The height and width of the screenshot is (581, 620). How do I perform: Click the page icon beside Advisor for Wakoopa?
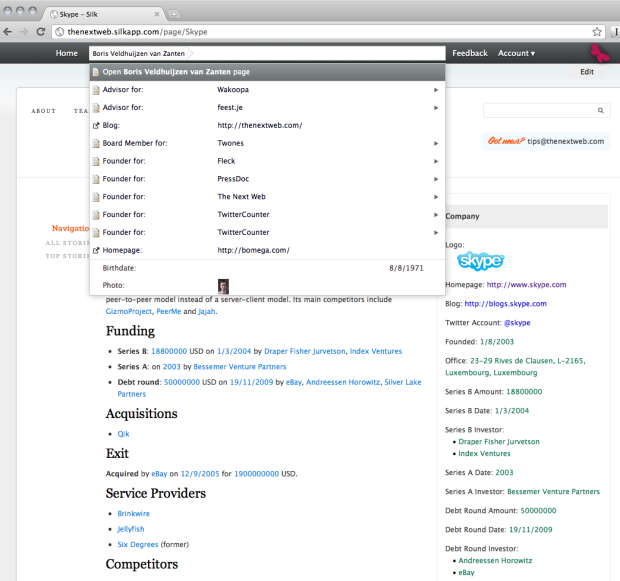[x=96, y=90]
